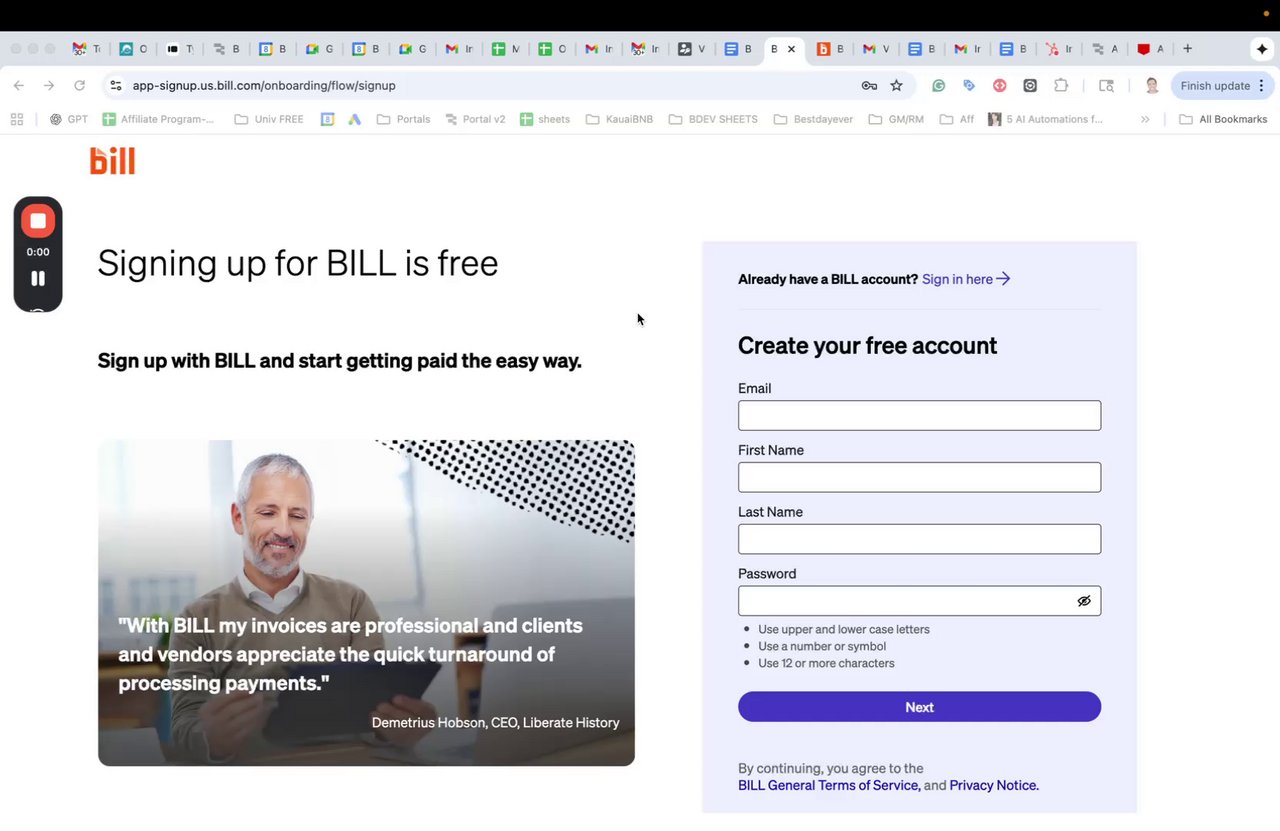The height and width of the screenshot is (831, 1280).
Task: Expand the Bestdayever bookmarks folder
Action: click(x=813, y=119)
